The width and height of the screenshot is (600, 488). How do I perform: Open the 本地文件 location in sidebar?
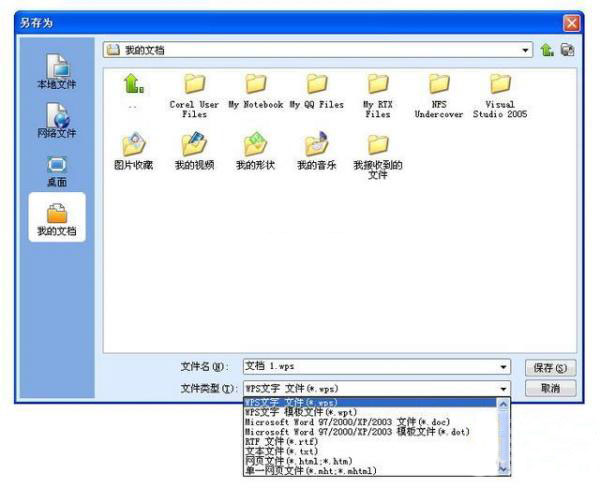(x=57, y=72)
